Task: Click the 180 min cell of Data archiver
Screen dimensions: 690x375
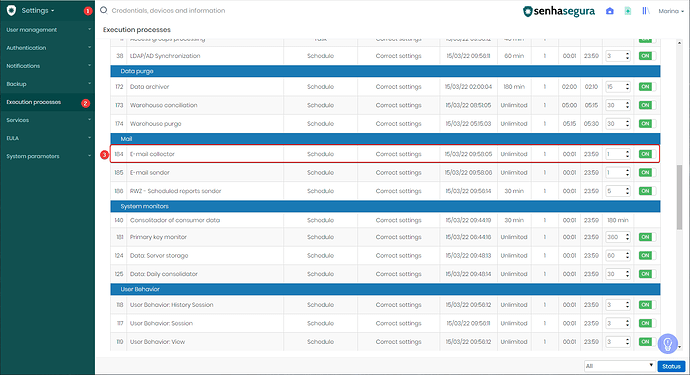Action: (514, 87)
